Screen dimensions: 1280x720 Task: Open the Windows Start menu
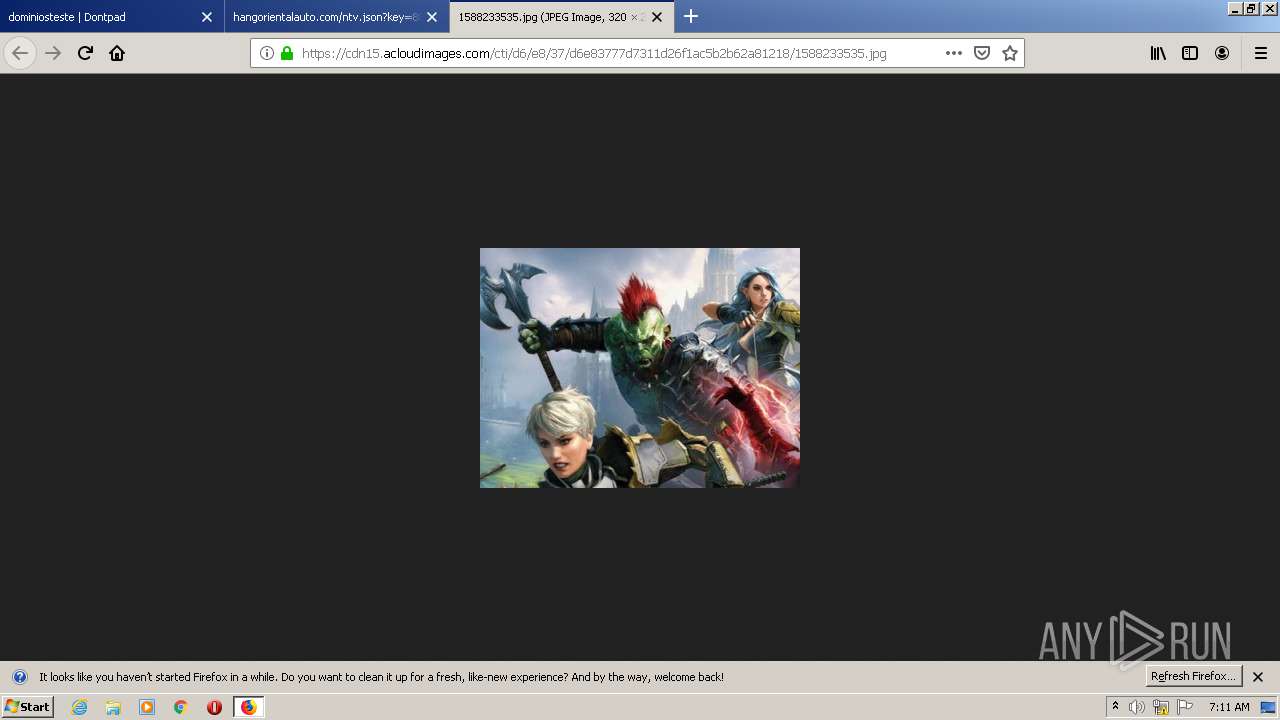point(27,707)
